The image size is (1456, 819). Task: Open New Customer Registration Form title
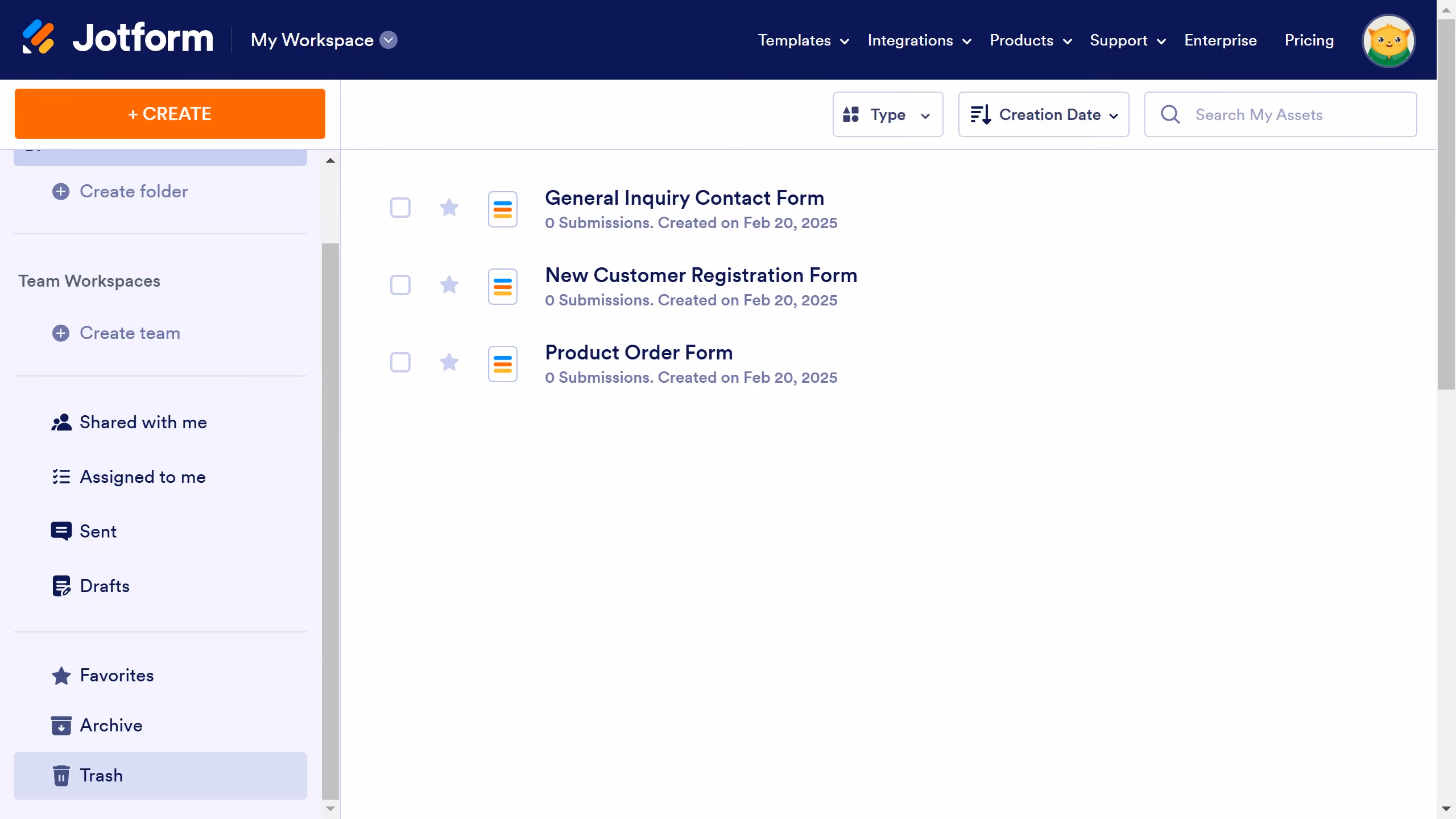pyautogui.click(x=701, y=275)
